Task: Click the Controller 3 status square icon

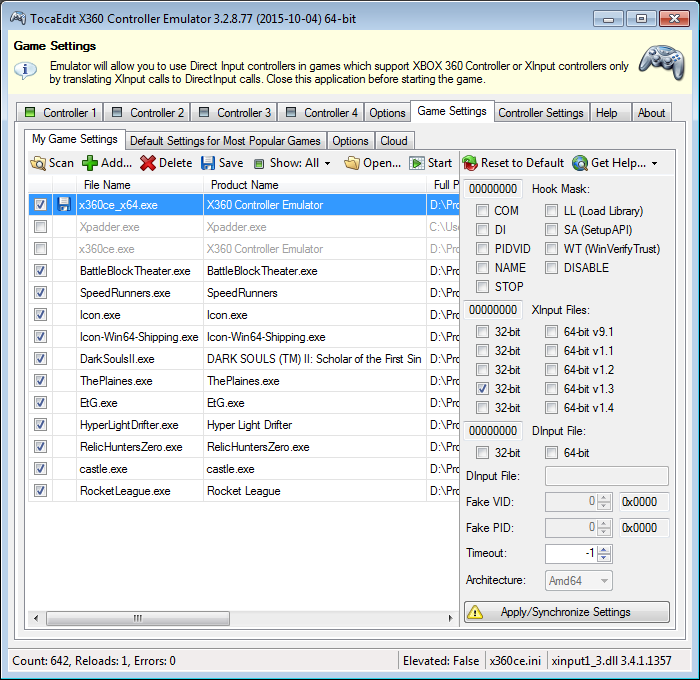Action: pyautogui.click(x=204, y=112)
